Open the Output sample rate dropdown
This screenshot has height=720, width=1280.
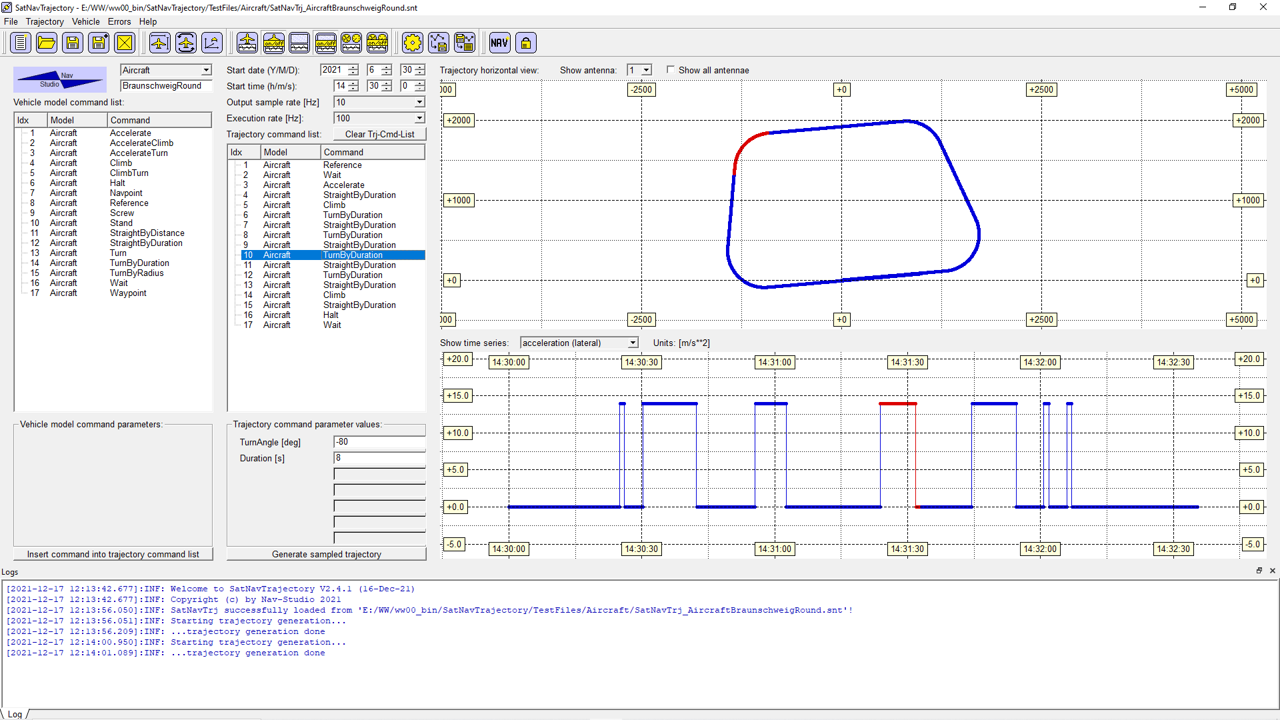tap(419, 102)
